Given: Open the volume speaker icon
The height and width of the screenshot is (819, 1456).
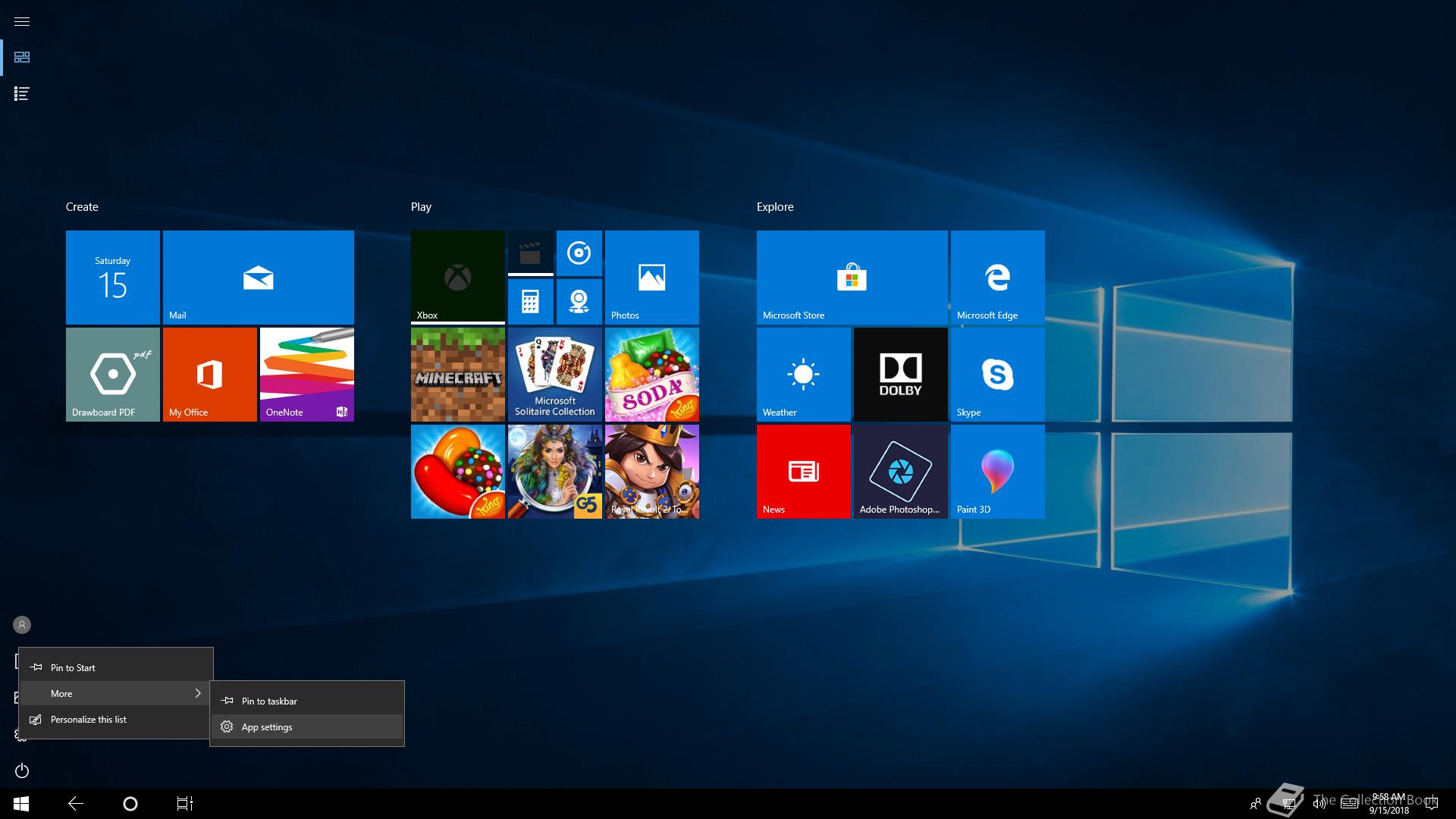Looking at the screenshot, I should (1319, 804).
